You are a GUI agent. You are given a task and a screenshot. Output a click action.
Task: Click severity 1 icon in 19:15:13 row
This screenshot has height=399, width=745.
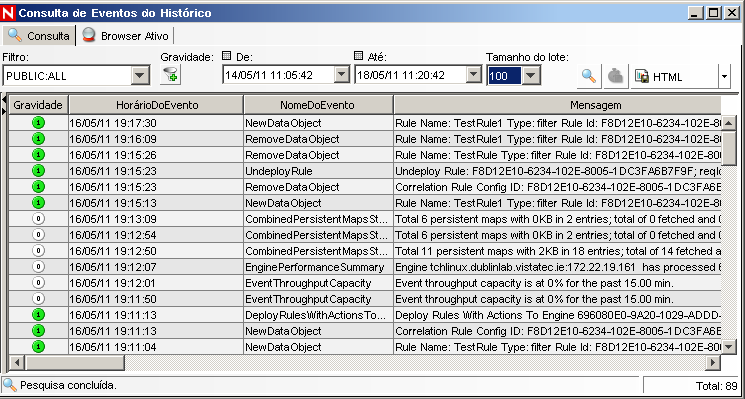pyautogui.click(x=38, y=203)
